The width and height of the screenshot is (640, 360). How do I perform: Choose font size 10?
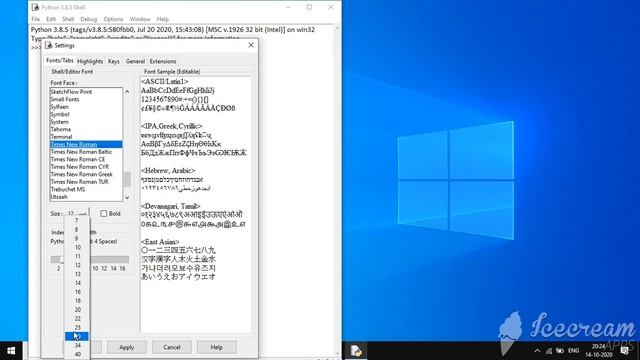77,247
